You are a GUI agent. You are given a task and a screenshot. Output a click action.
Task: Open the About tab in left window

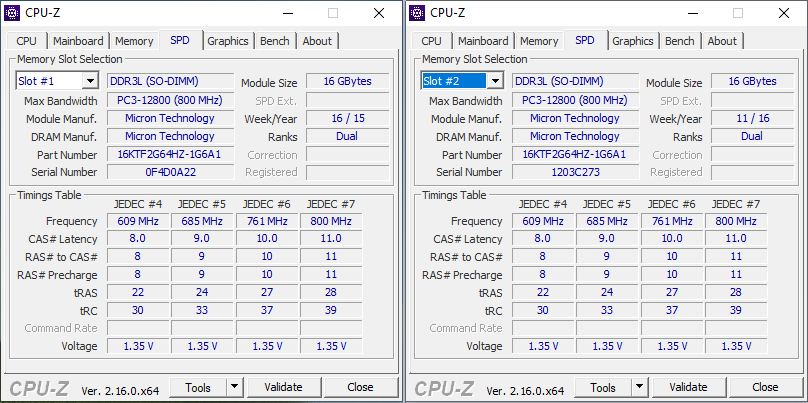tap(317, 41)
